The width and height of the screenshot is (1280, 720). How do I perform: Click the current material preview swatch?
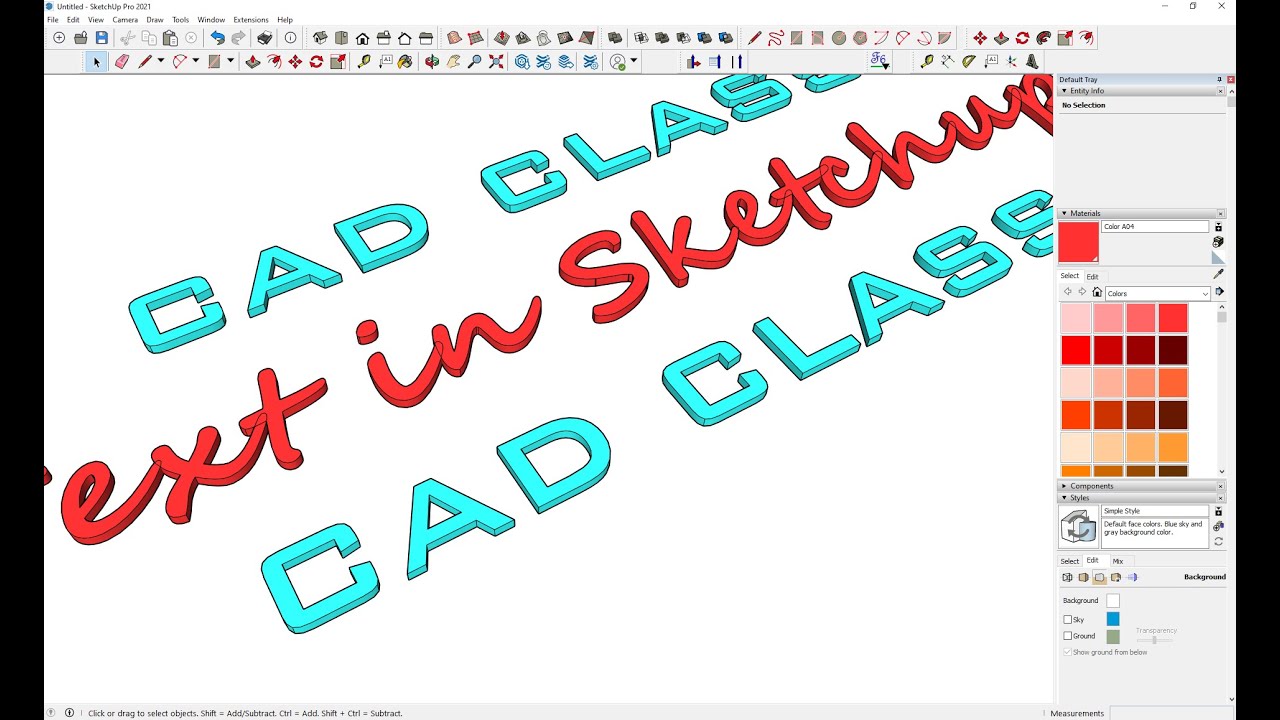(1079, 243)
